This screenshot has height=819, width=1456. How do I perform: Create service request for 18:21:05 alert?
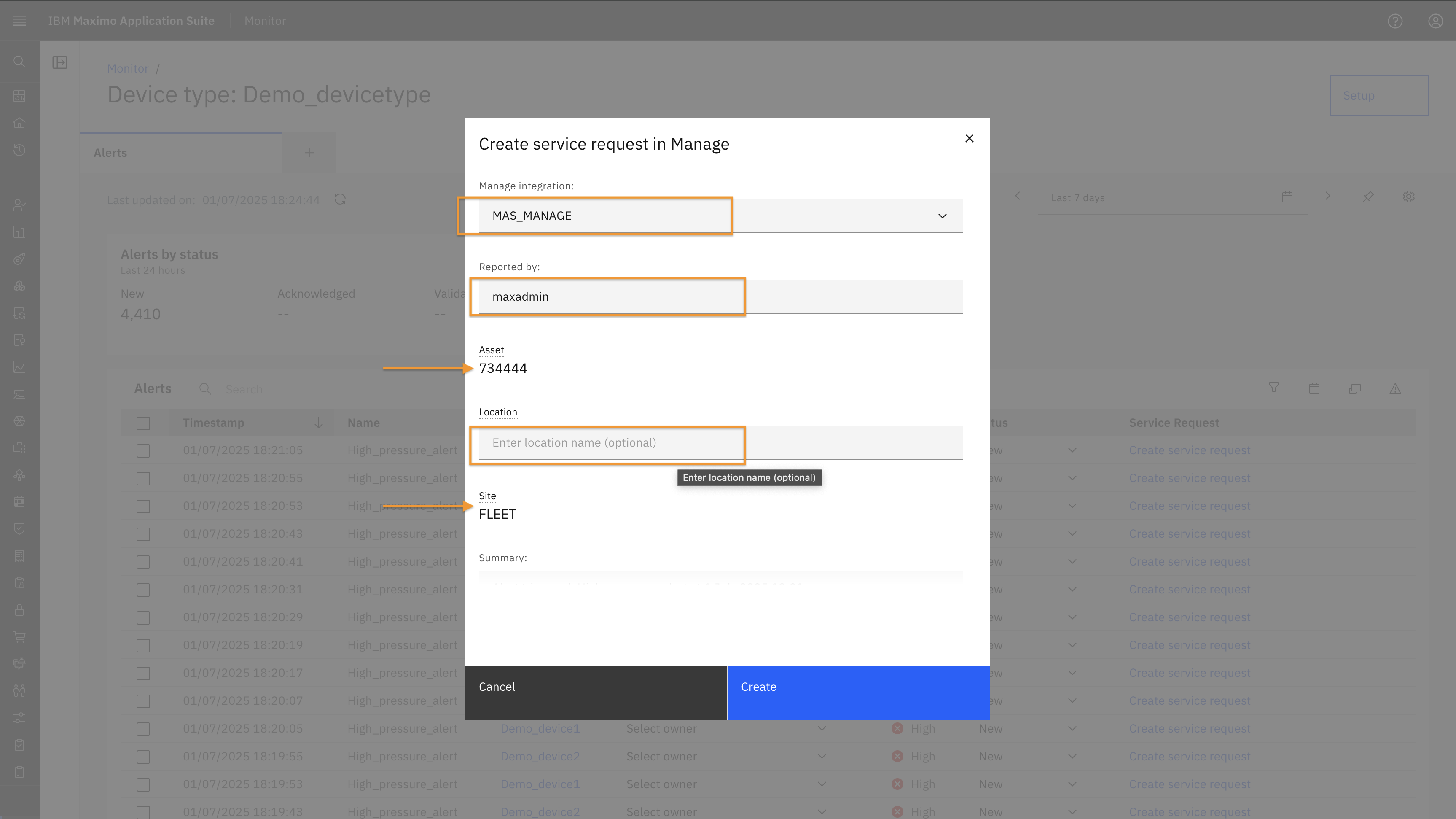coord(1190,450)
